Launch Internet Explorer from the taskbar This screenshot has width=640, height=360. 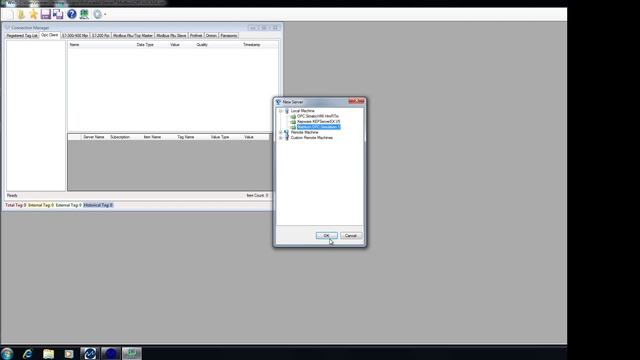coord(27,354)
